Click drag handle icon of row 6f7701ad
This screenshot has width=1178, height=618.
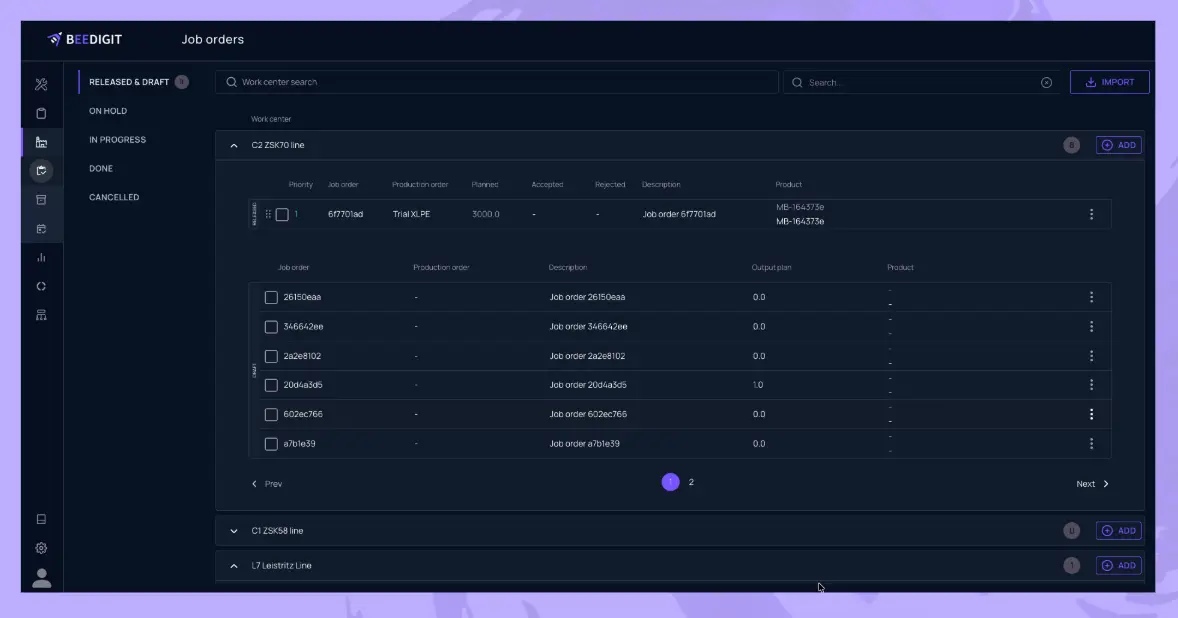268,214
